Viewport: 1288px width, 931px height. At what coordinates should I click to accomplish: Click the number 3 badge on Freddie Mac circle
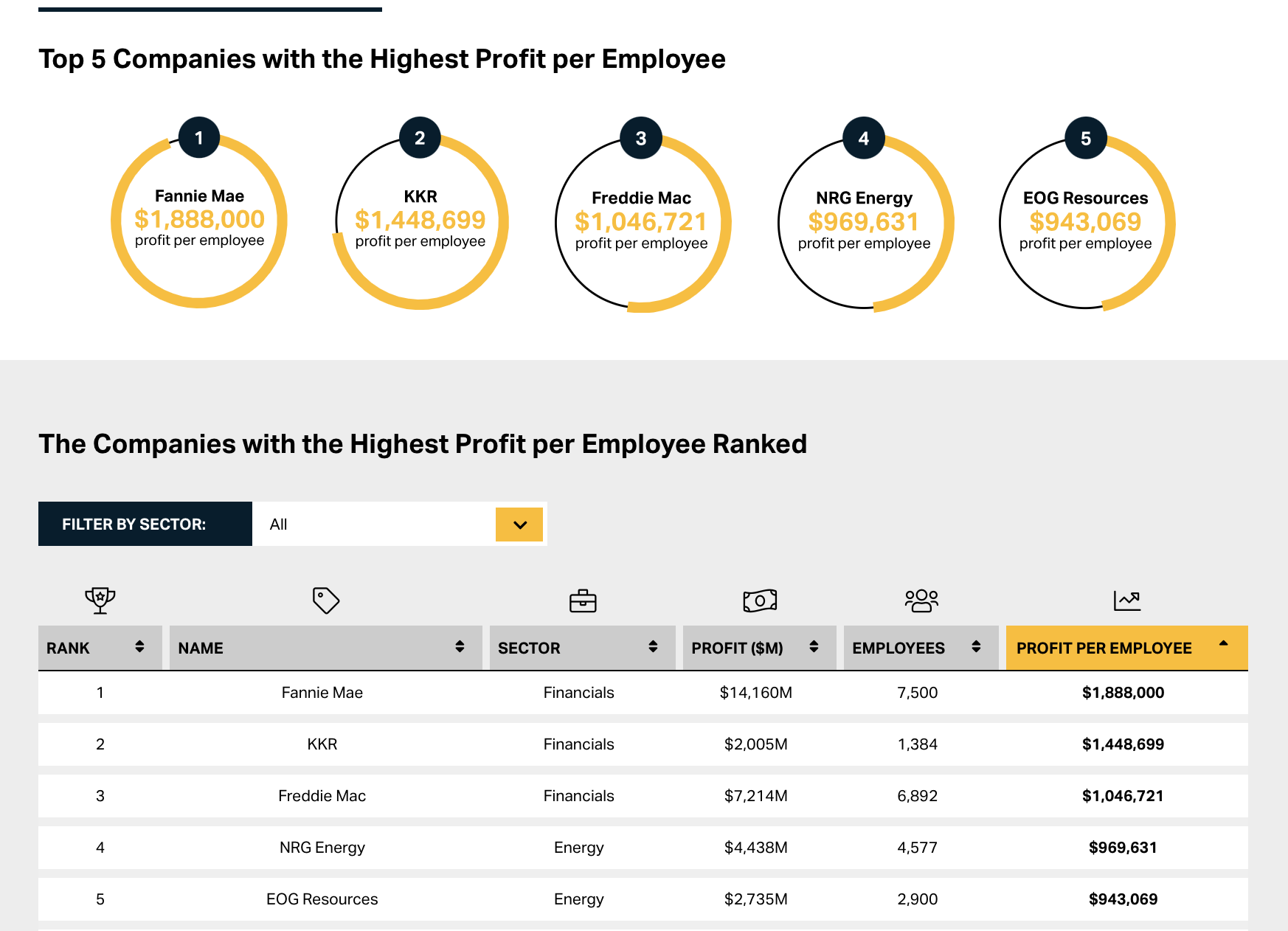[x=641, y=138]
